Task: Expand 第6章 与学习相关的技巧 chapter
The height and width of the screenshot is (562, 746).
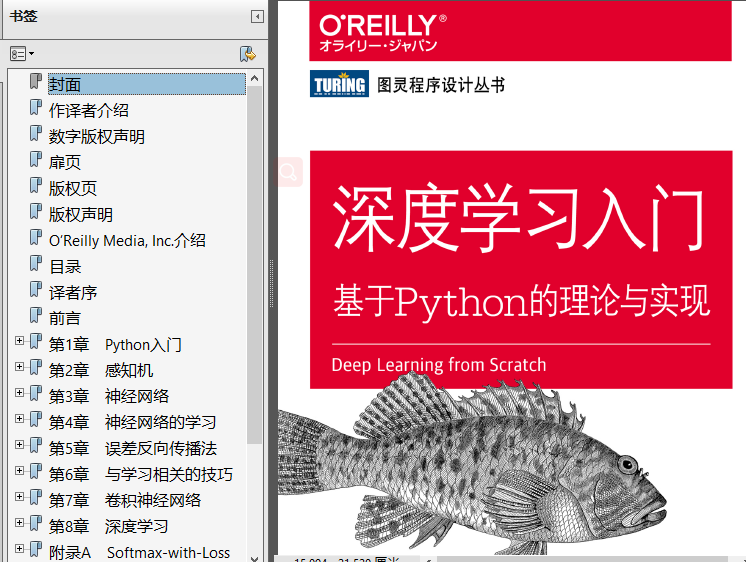Action: (19, 471)
